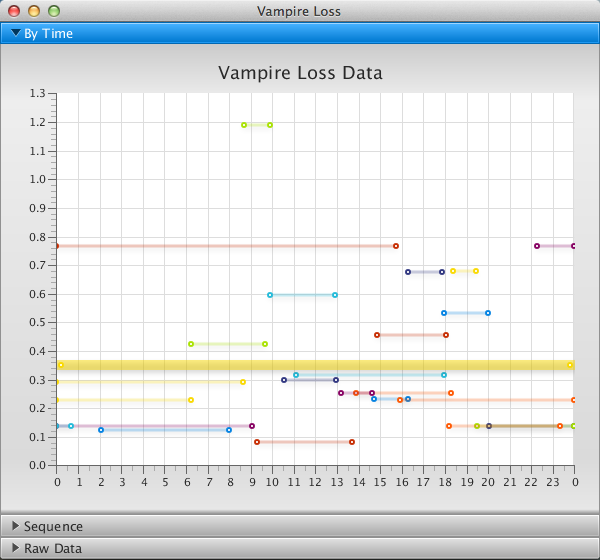The image size is (600, 560).
Task: Select the blue point at 0.23 near hour 14.7
Action: (374, 399)
